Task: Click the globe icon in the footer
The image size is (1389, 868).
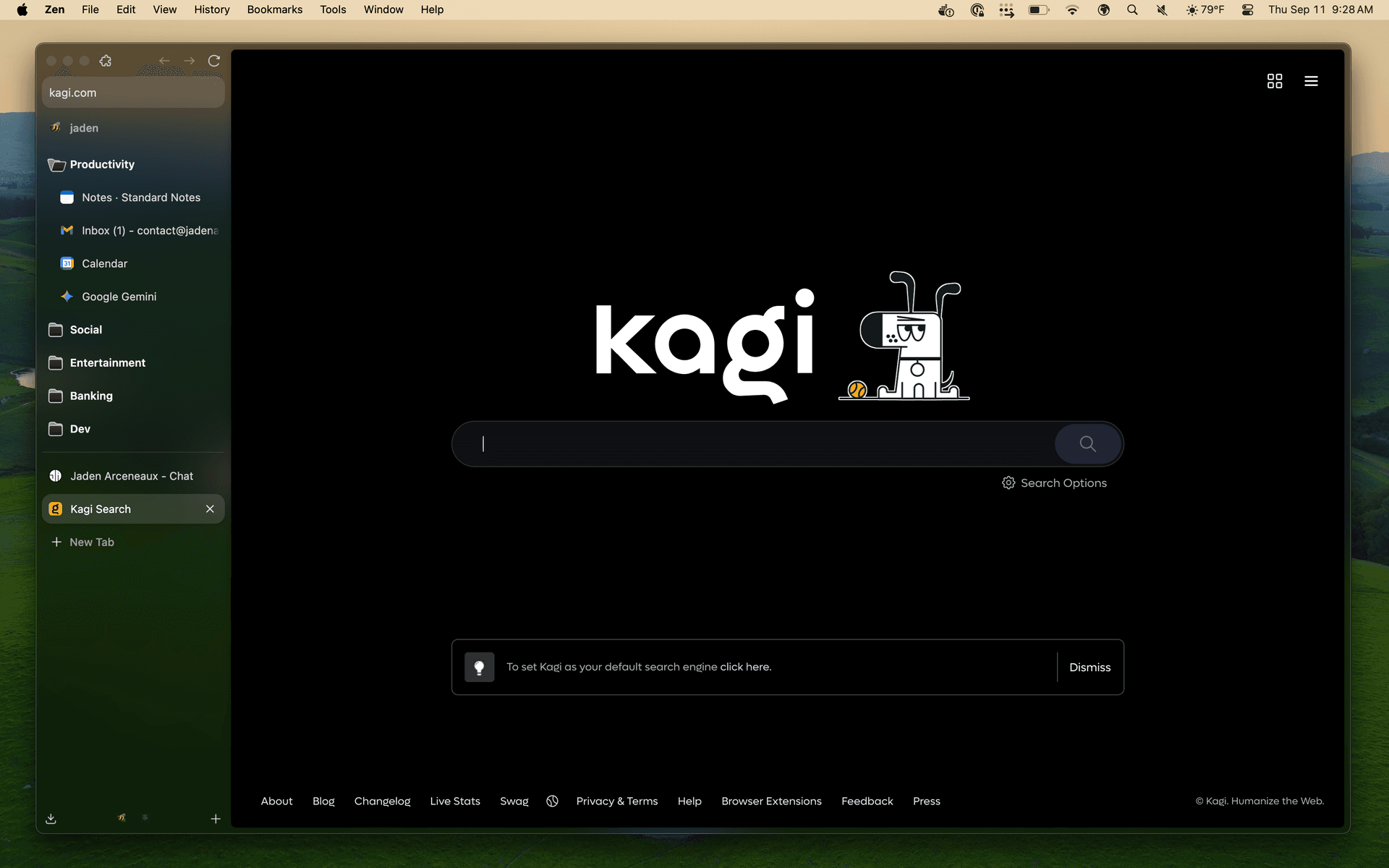Action: pyautogui.click(x=553, y=801)
